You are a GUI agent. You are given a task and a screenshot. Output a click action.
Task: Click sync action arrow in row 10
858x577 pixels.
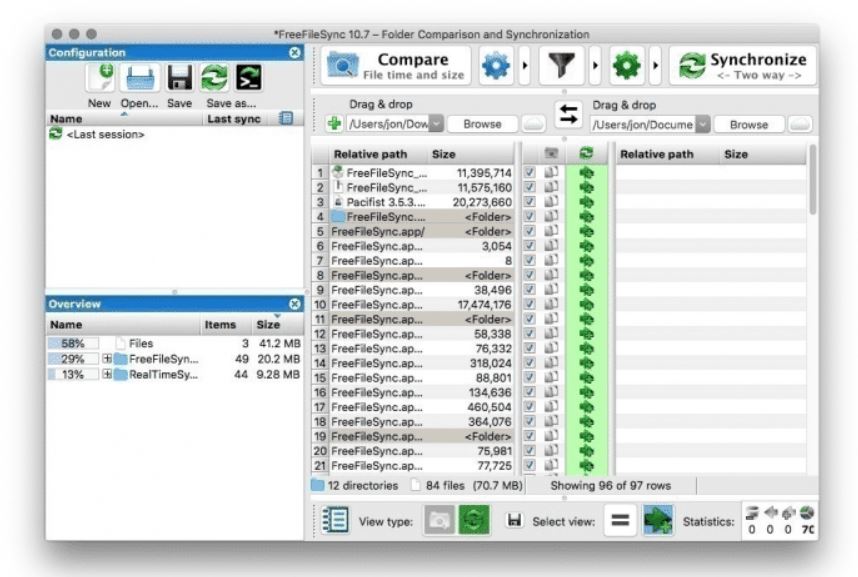tap(587, 304)
